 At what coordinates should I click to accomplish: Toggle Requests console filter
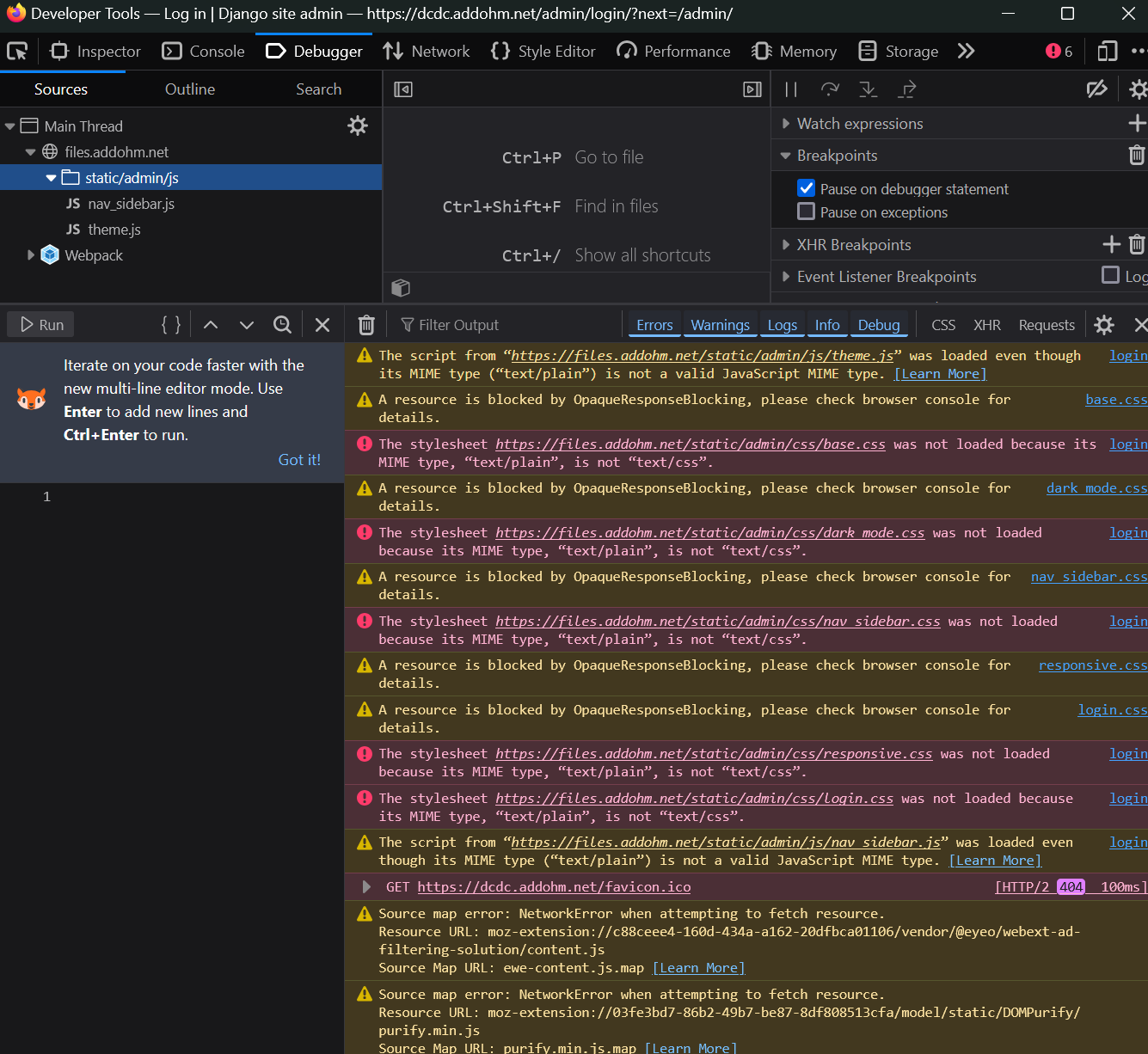click(x=1047, y=325)
